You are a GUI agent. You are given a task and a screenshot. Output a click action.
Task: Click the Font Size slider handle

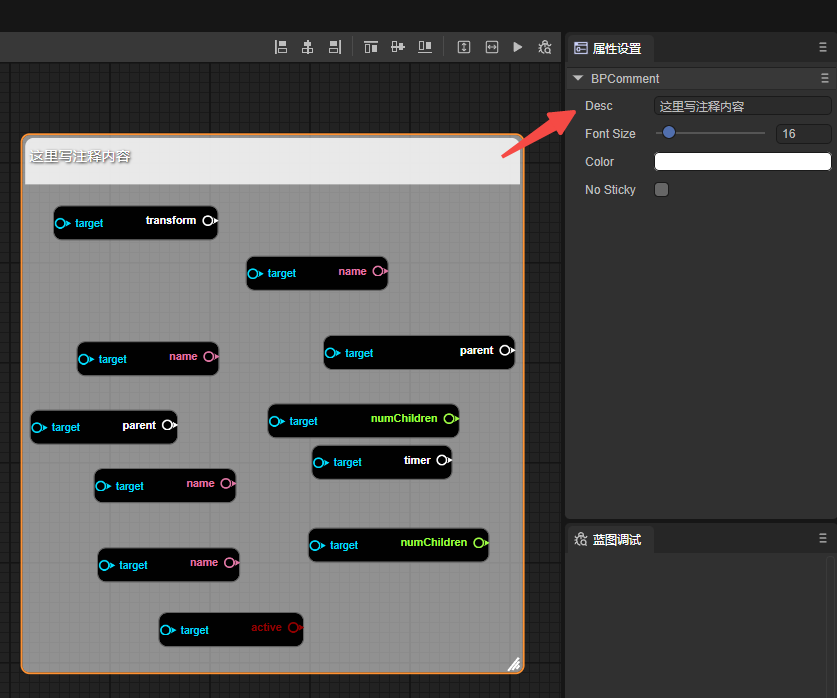coord(669,133)
